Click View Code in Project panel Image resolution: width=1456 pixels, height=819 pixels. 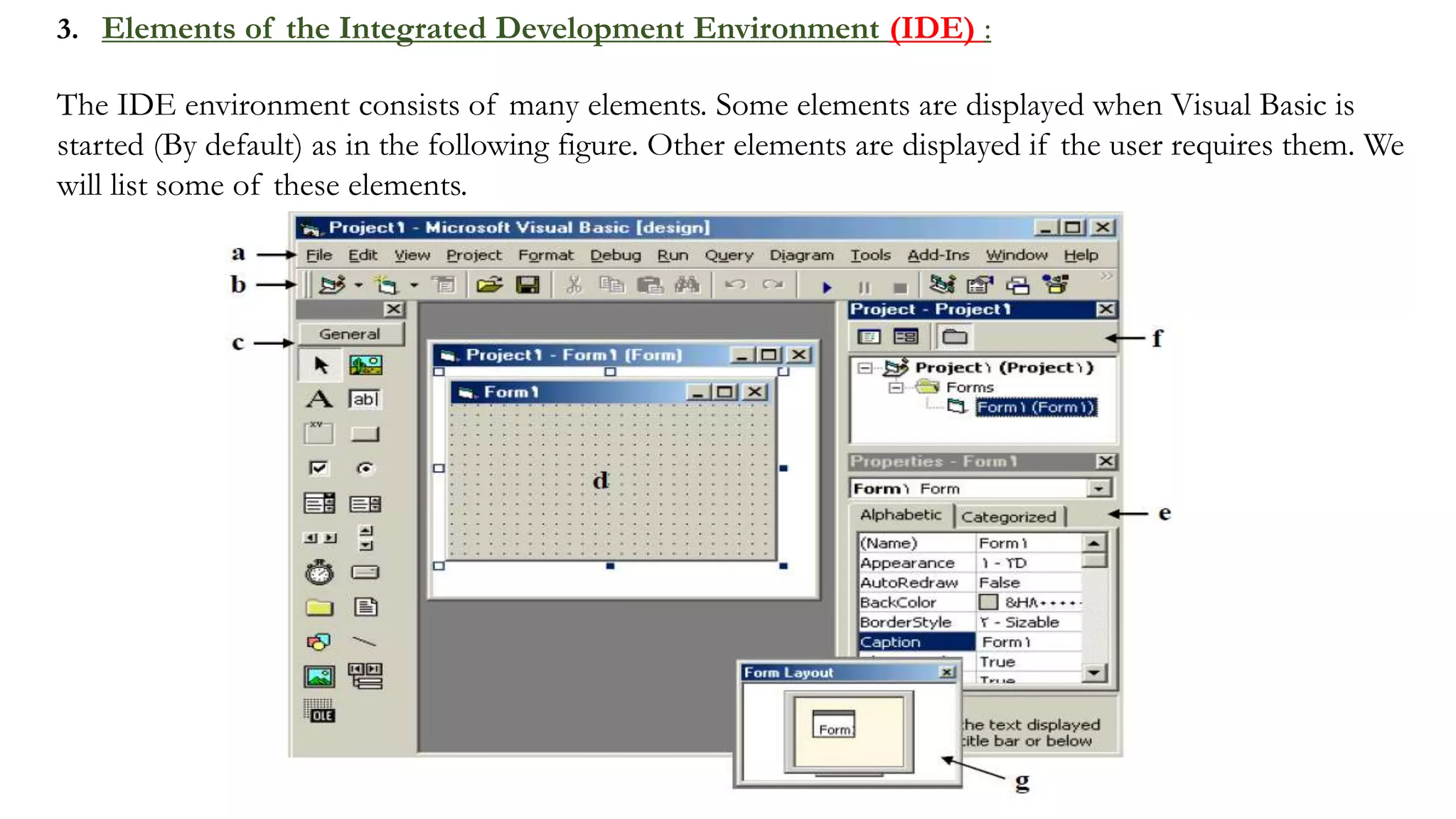coord(869,336)
